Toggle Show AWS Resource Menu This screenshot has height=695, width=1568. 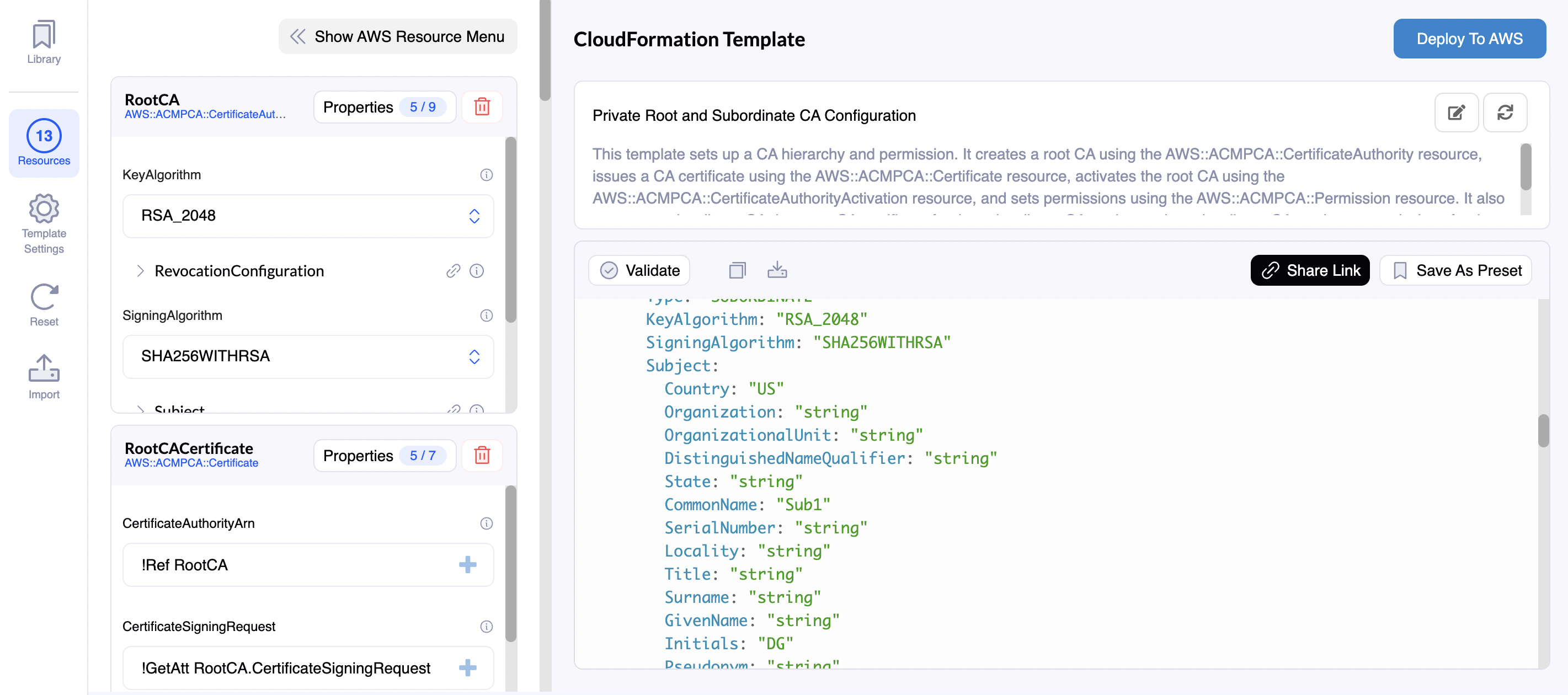(397, 36)
